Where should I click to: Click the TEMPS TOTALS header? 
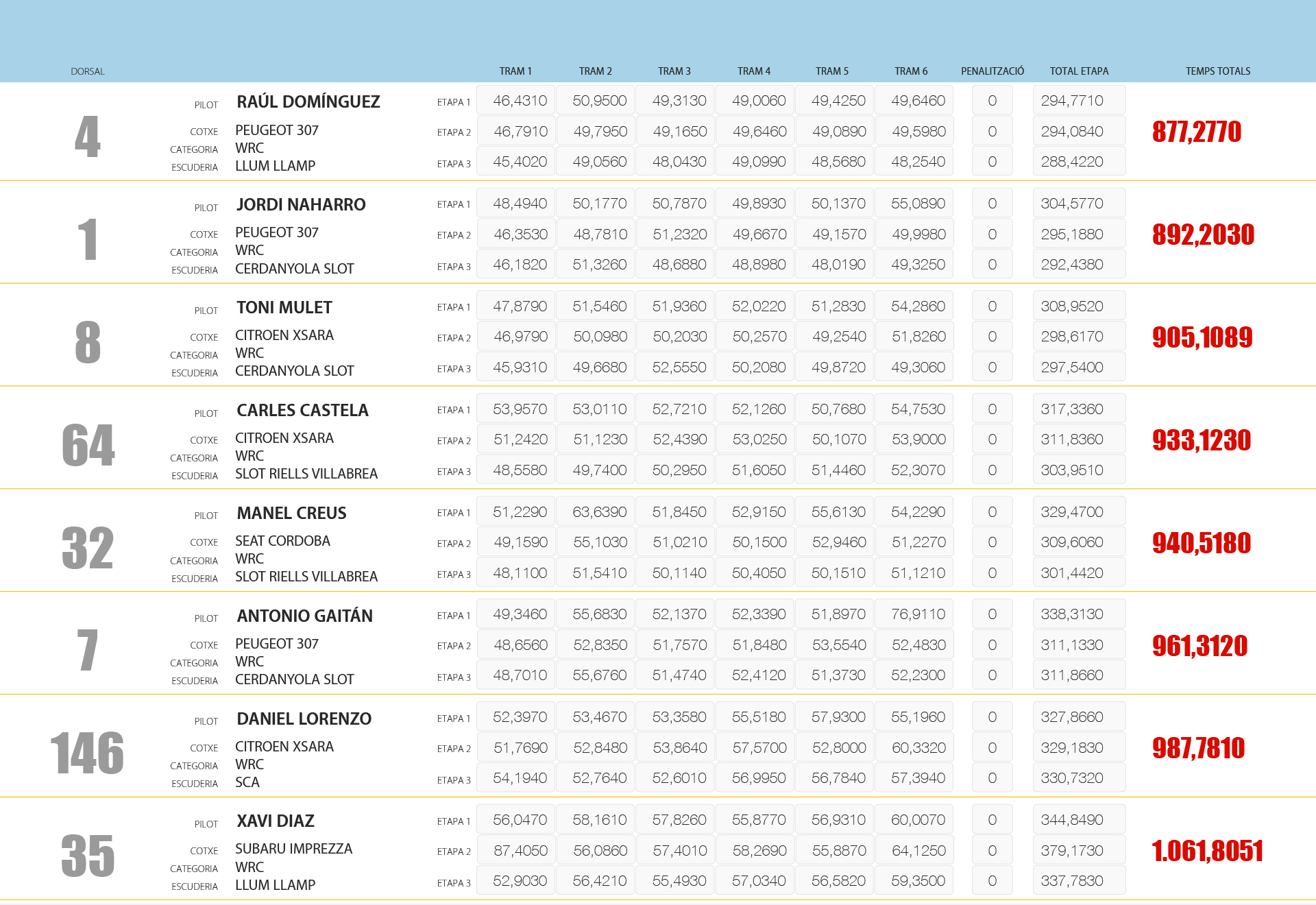(1217, 71)
